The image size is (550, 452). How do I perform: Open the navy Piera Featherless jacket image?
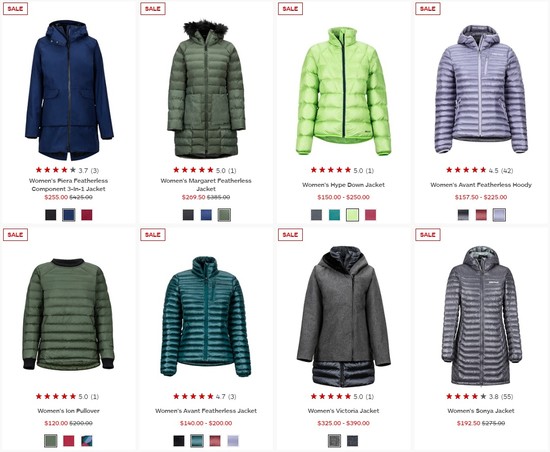click(x=69, y=90)
